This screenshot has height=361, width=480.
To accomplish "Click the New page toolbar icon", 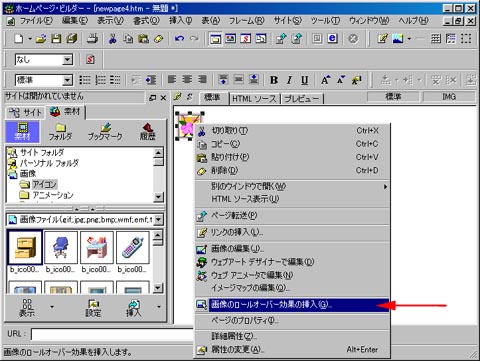I will [x=19, y=39].
